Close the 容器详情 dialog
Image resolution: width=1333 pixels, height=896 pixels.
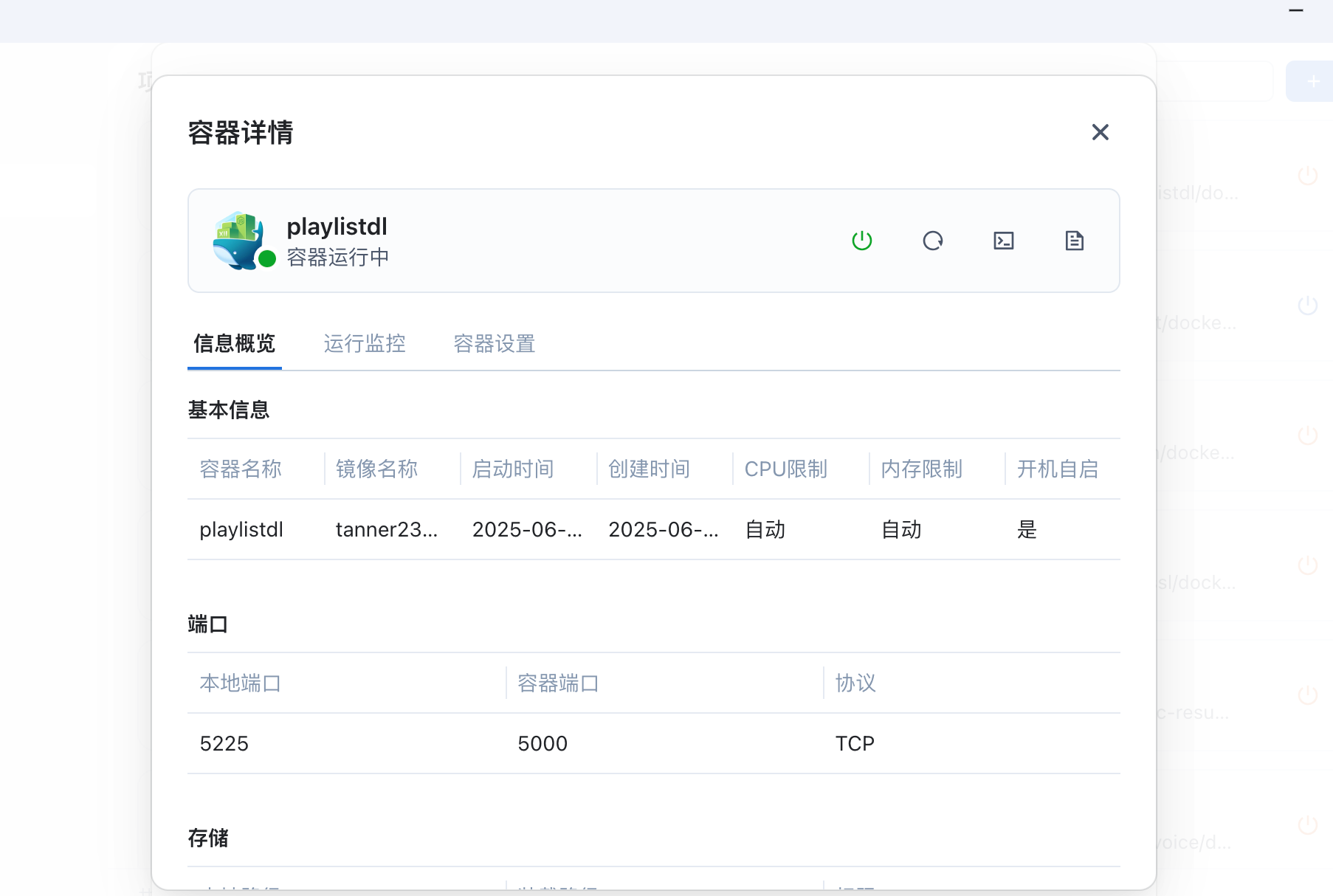(1100, 132)
